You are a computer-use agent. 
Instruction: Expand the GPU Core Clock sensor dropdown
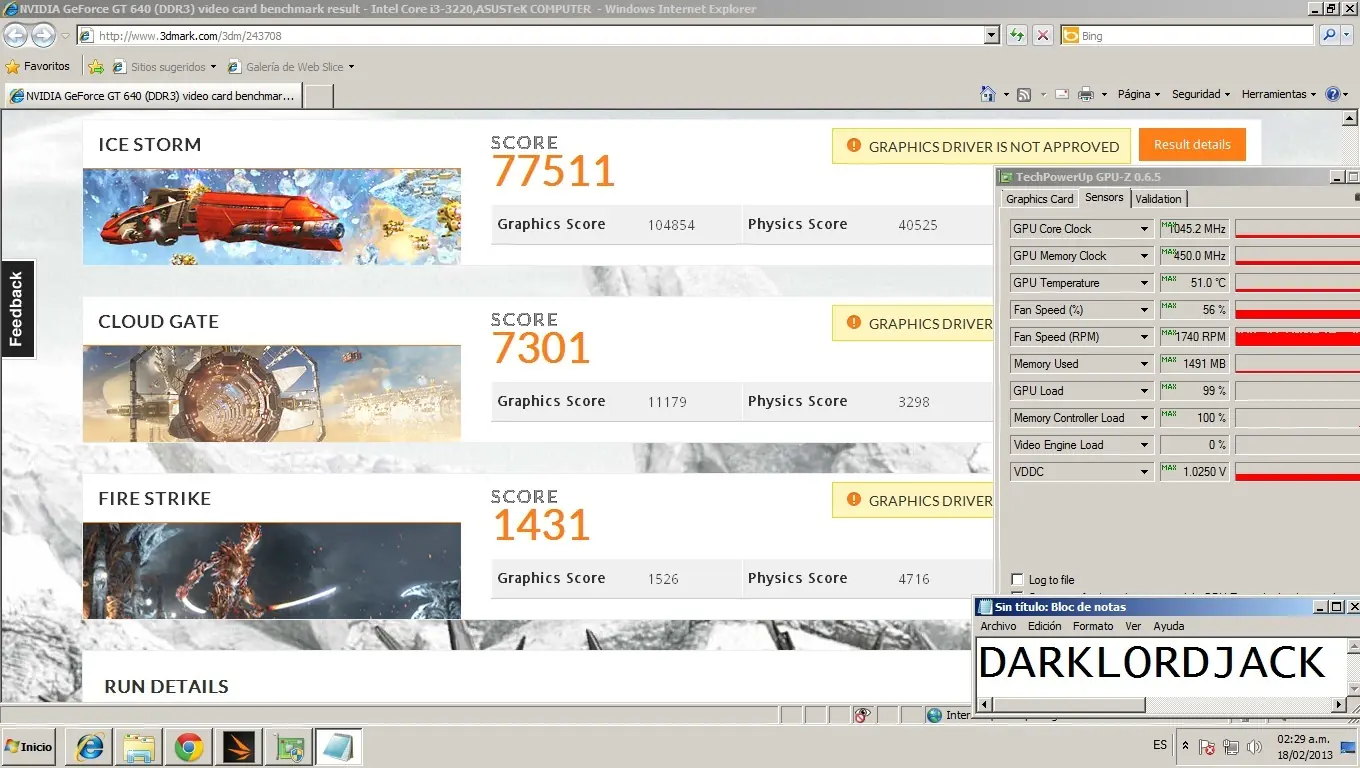[x=1144, y=229]
